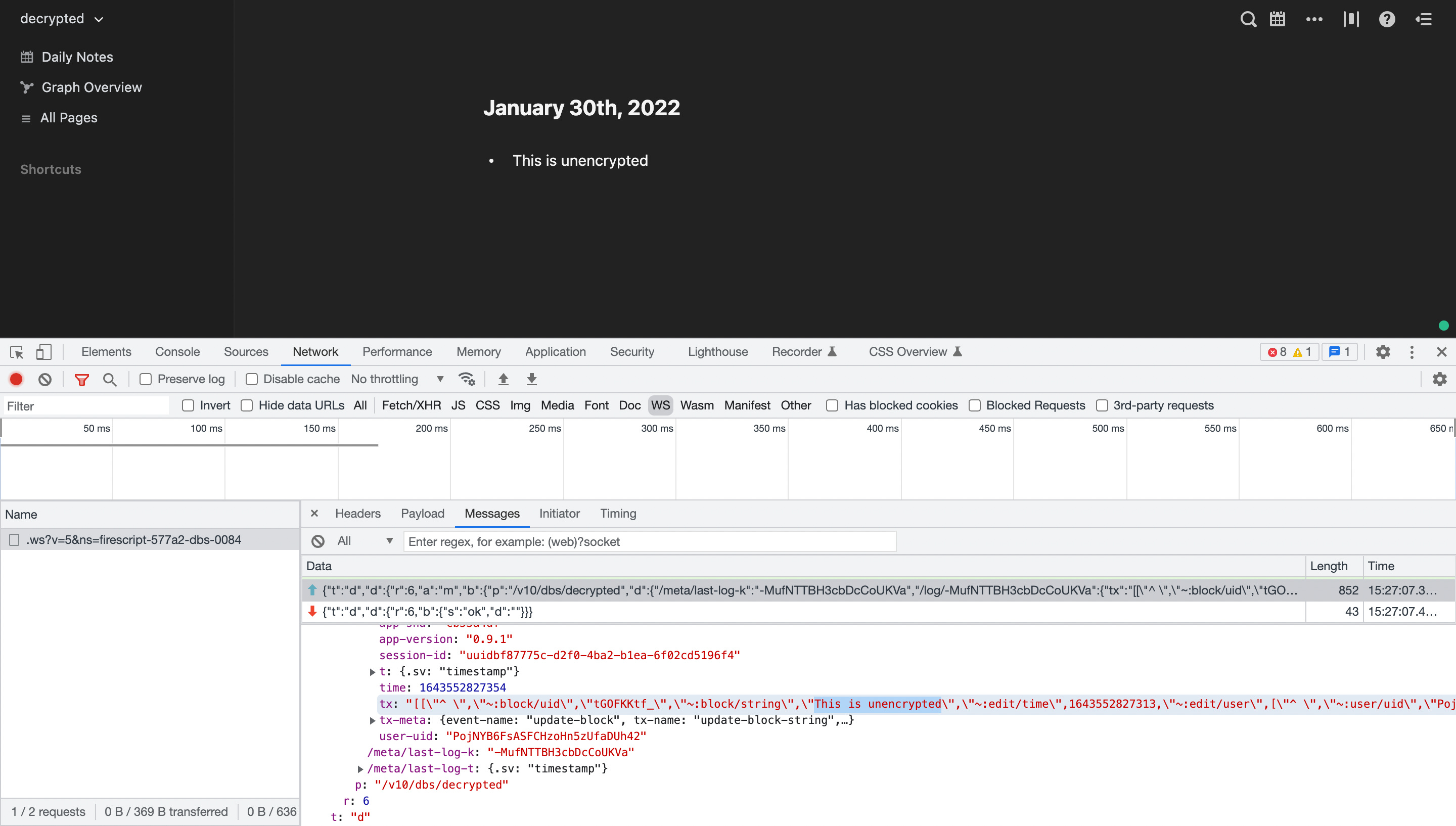The image size is (1456, 826).
Task: Open the No throttling dropdown
Action: click(x=397, y=379)
